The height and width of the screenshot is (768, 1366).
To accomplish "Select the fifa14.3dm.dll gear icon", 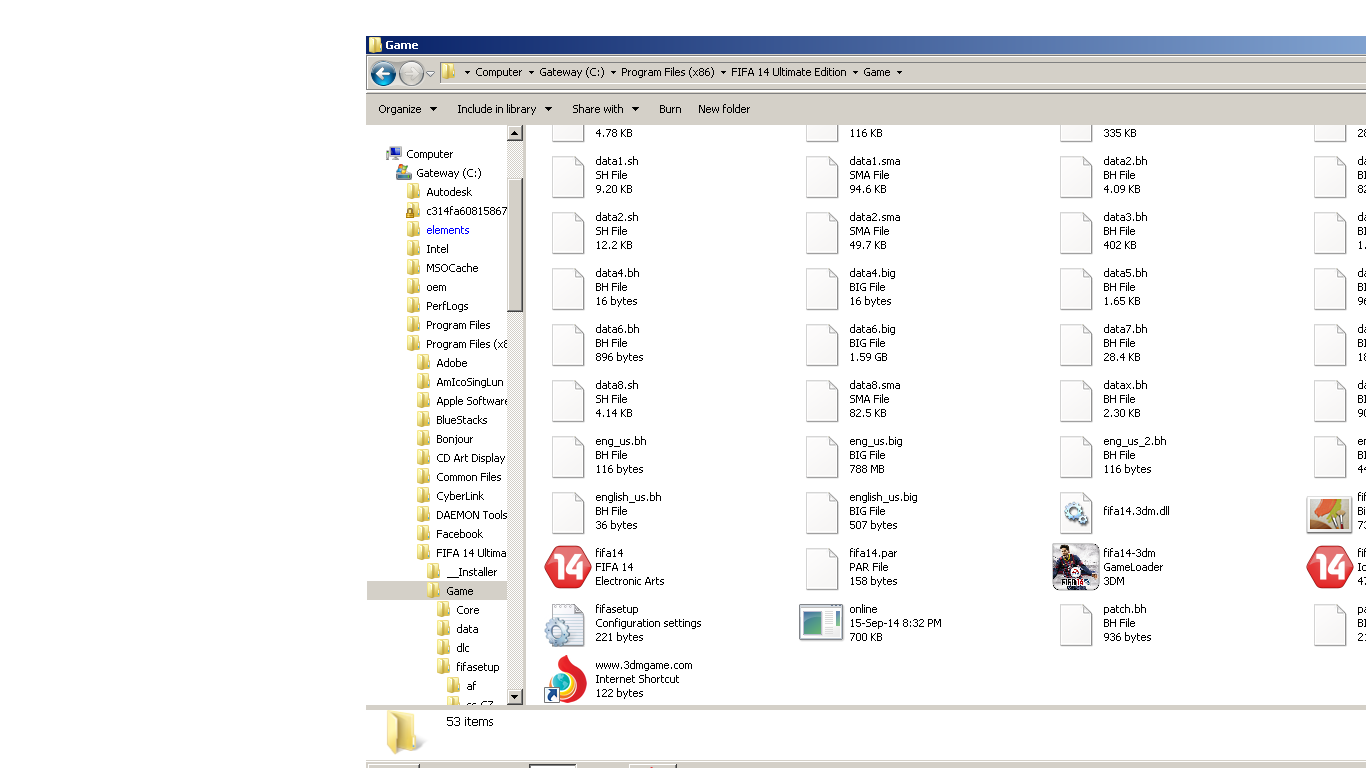I will pyautogui.click(x=1076, y=513).
